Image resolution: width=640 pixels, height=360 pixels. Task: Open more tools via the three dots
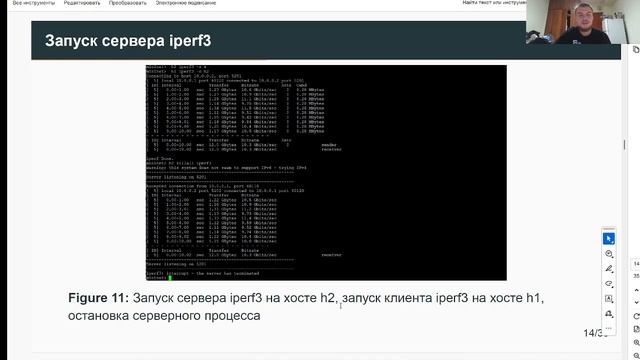tap(609, 328)
